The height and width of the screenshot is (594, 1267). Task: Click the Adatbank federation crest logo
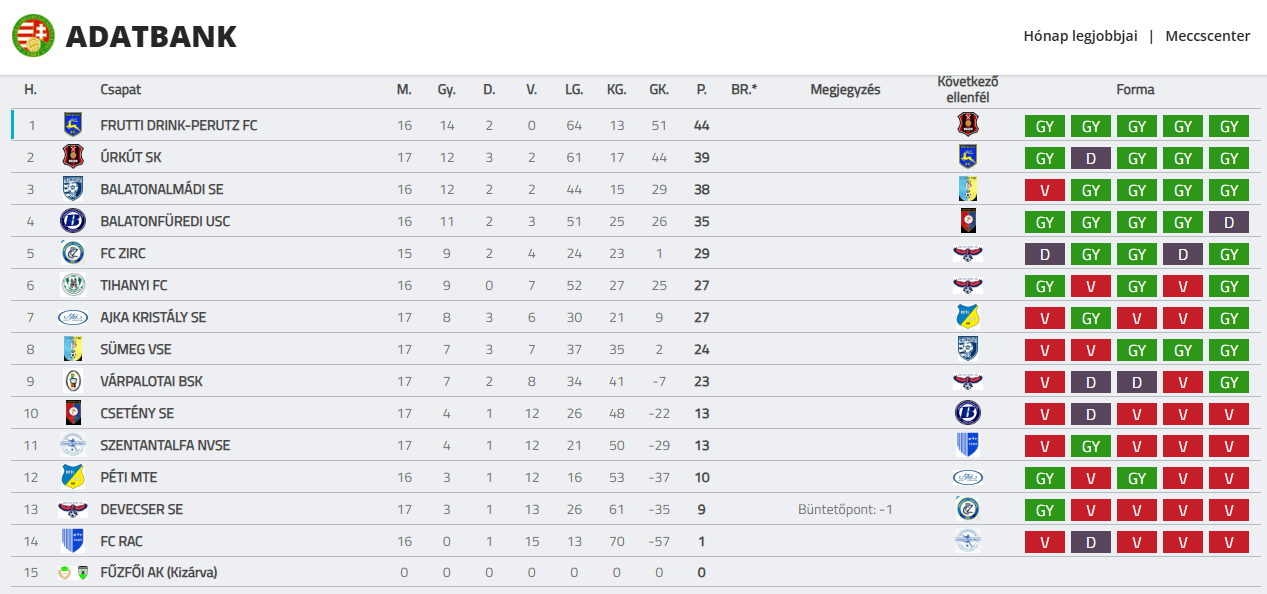[33, 36]
